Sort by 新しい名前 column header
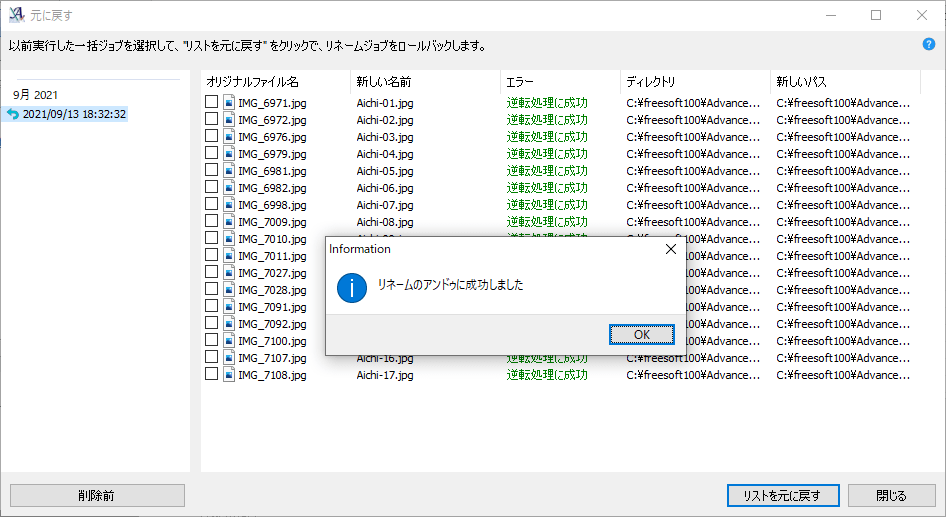Screen dimensions: 946x517 [x=425, y=81]
